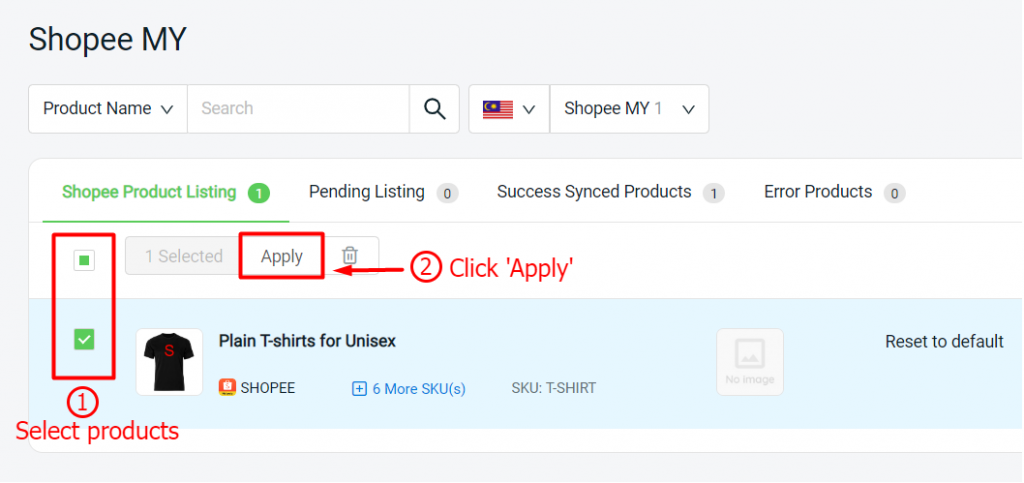
Task: Open the black T-shirt product thumbnail
Action: 169,362
